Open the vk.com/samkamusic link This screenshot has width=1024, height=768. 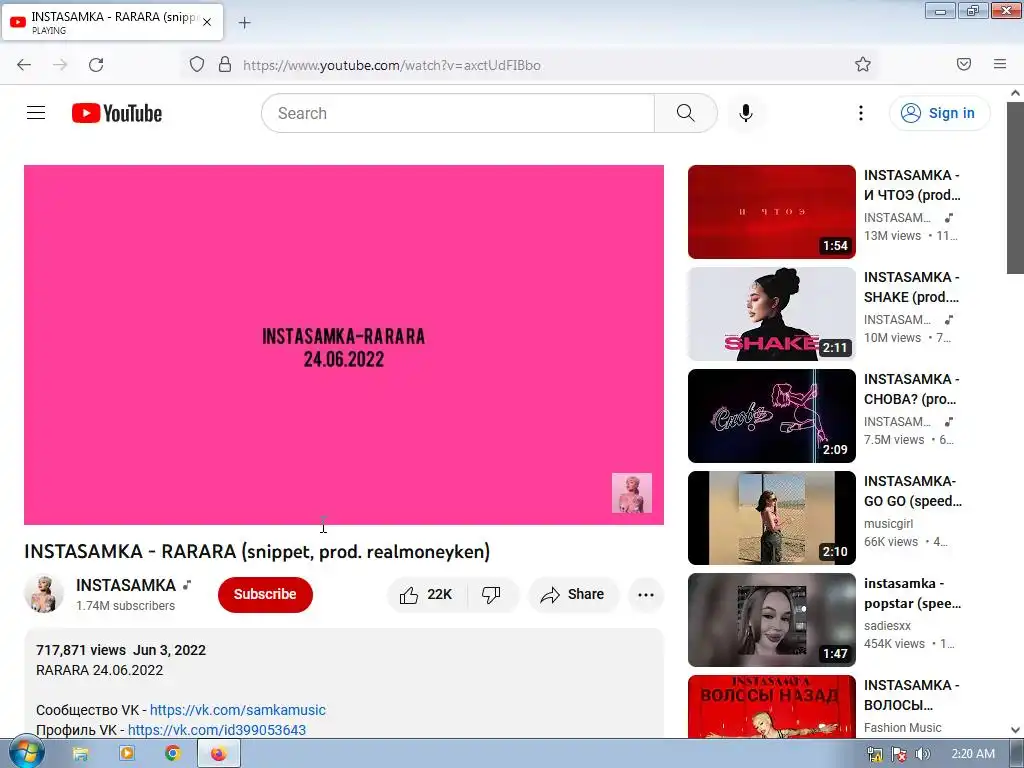(x=238, y=710)
